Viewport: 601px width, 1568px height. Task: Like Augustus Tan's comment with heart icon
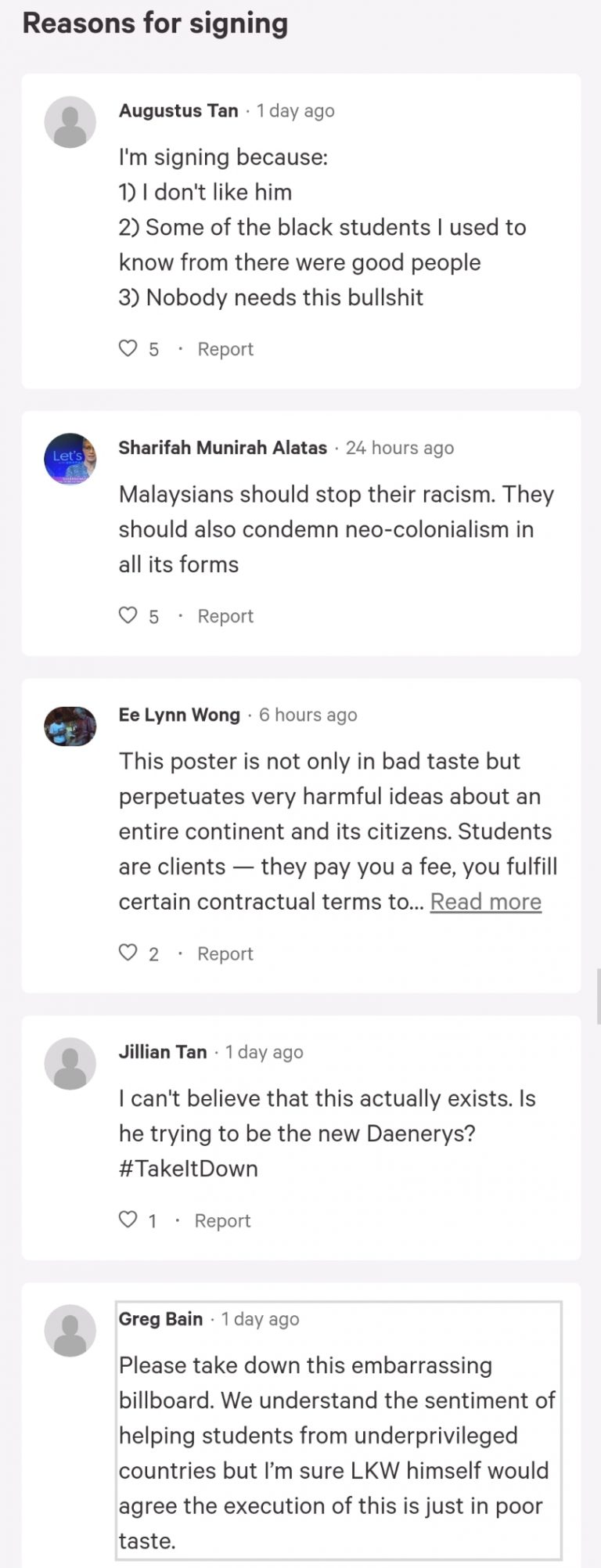(128, 348)
